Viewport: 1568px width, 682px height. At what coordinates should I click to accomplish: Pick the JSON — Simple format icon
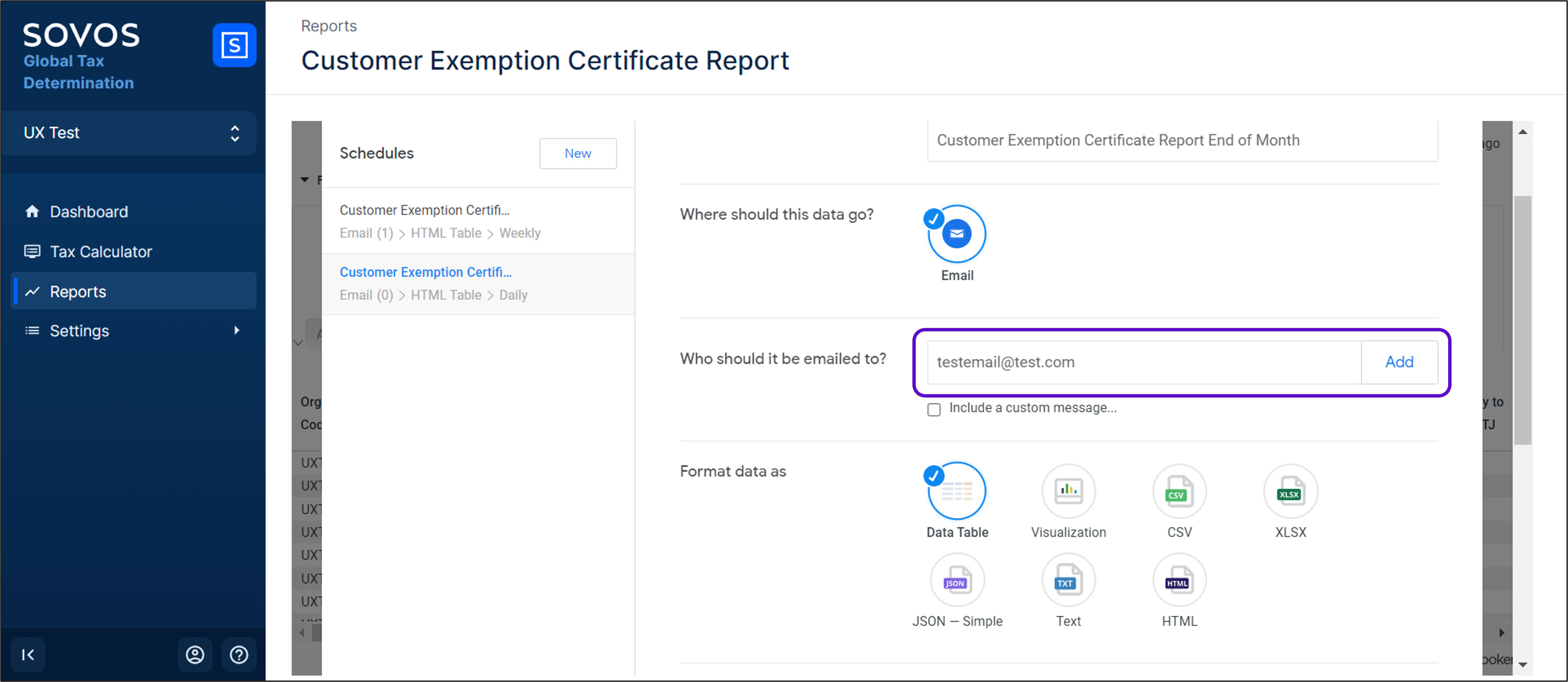pos(957,580)
